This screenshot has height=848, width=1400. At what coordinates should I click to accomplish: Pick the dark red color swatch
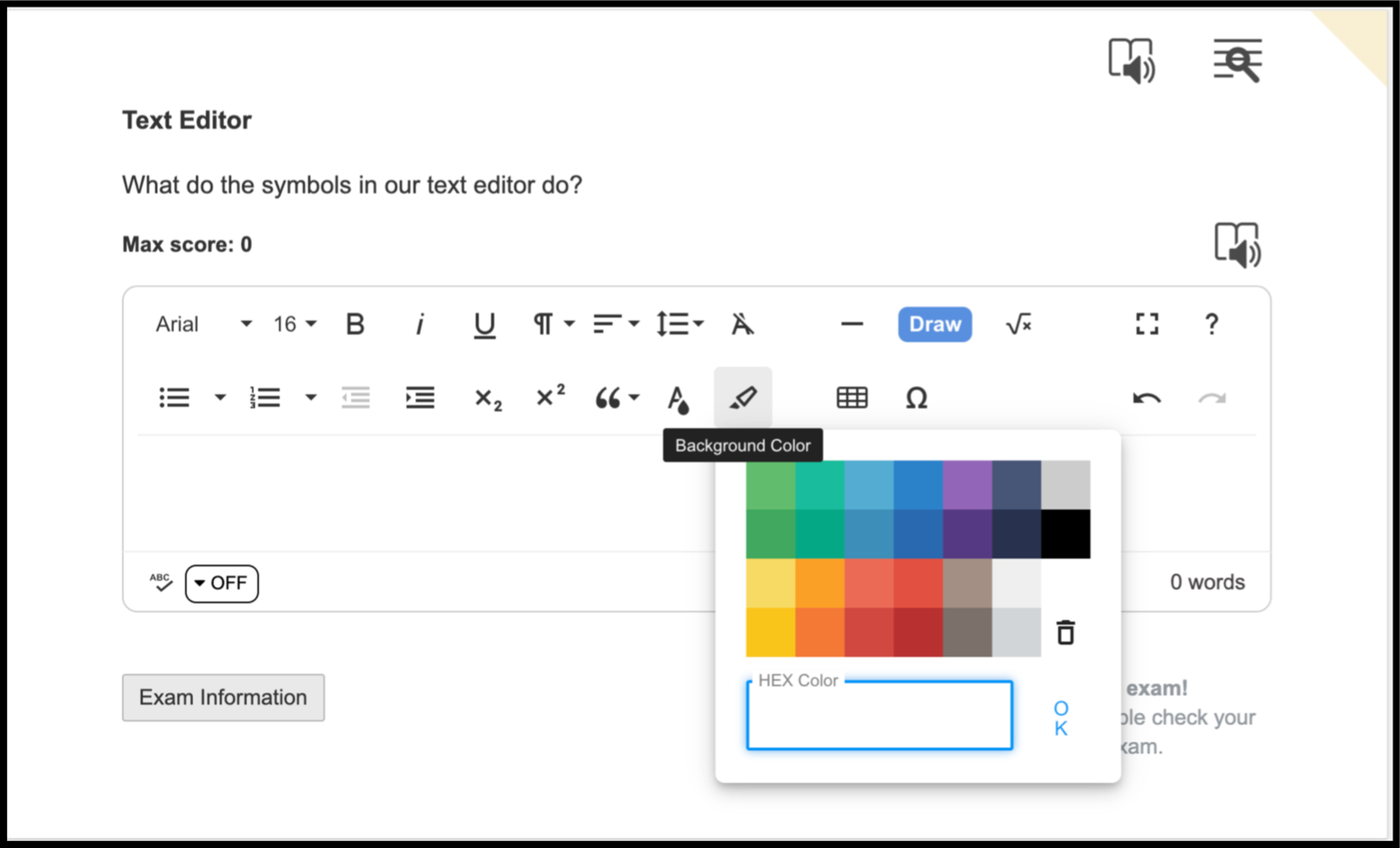point(918,632)
